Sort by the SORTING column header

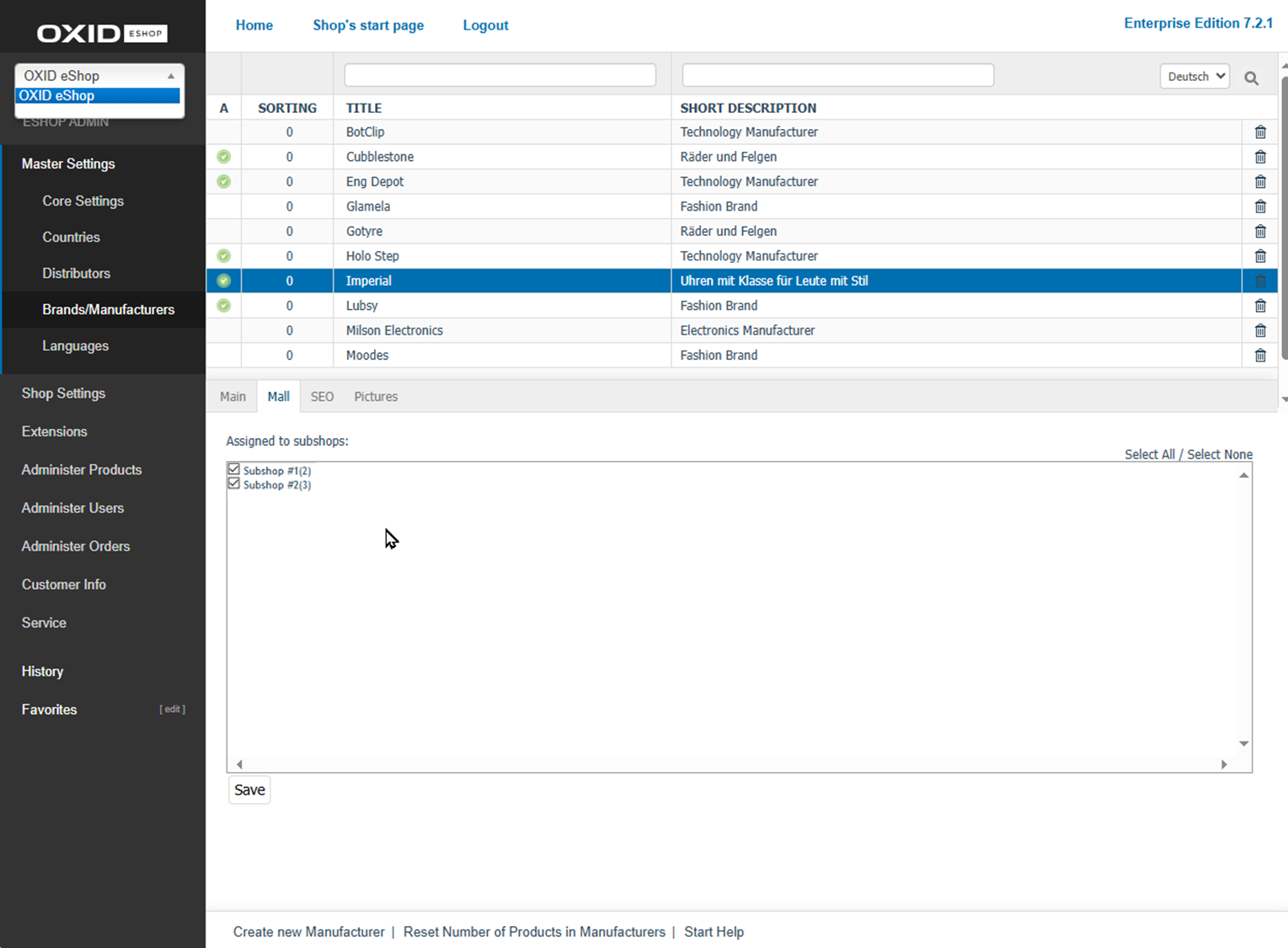click(287, 108)
